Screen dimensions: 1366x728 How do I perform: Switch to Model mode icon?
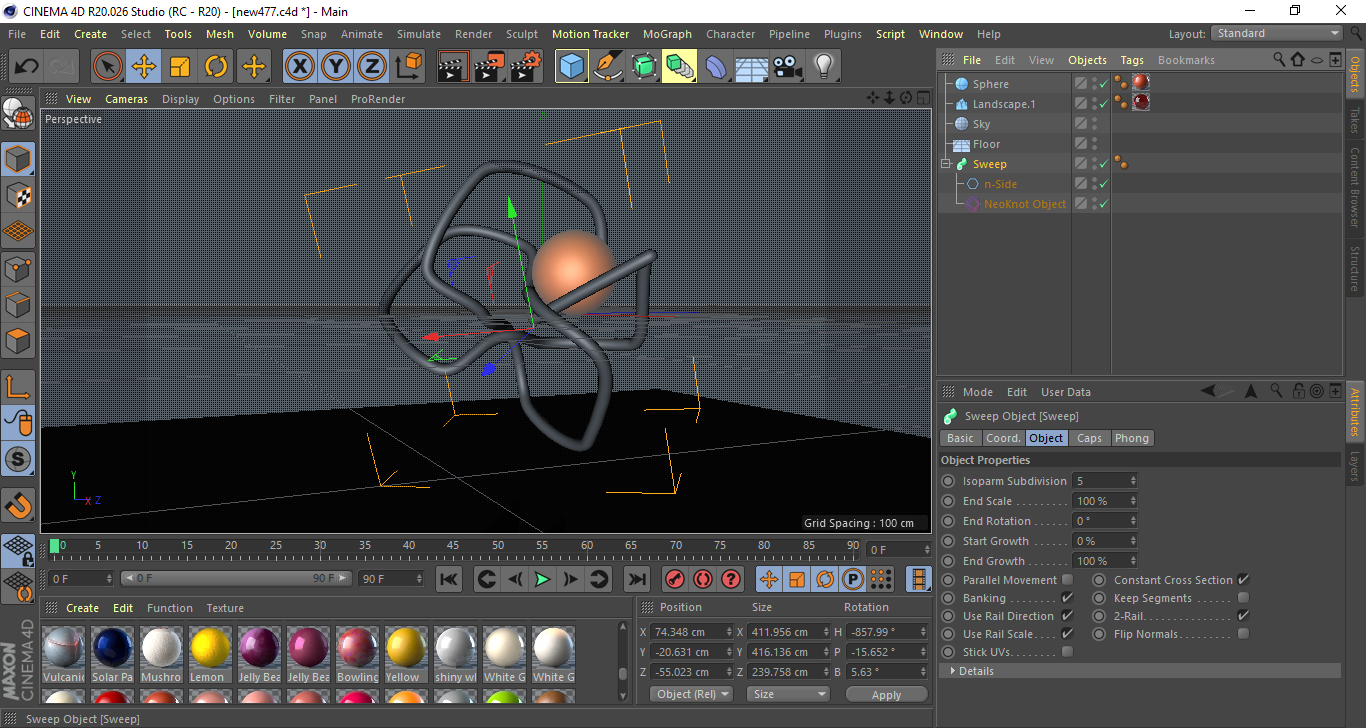point(19,159)
